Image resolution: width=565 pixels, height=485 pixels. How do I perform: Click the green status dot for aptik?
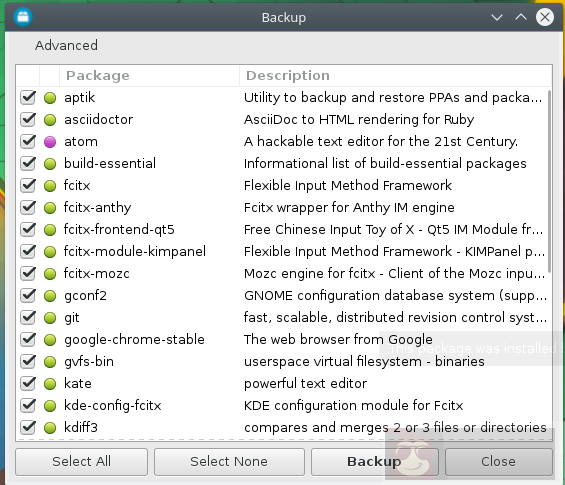click(x=50, y=98)
